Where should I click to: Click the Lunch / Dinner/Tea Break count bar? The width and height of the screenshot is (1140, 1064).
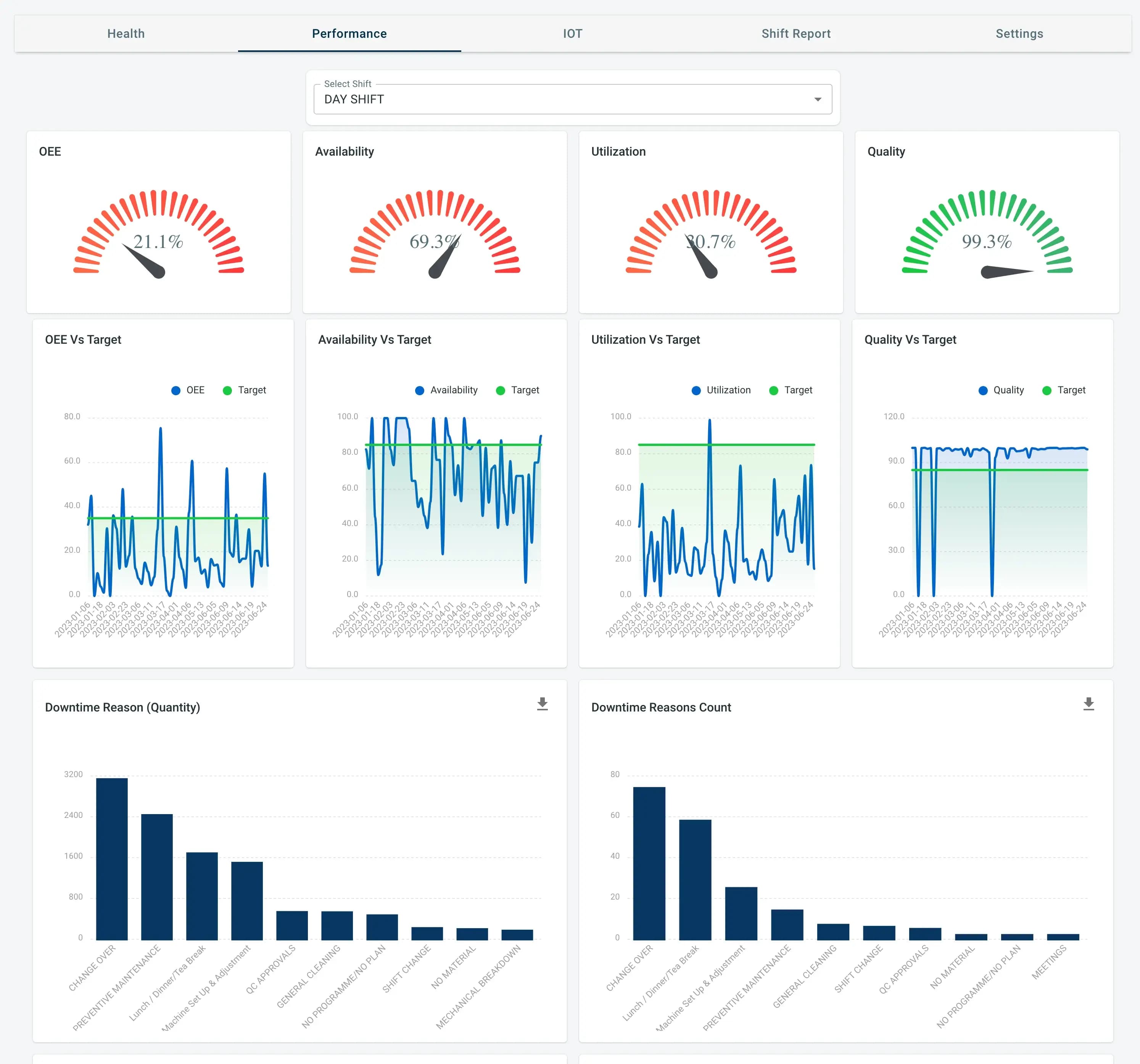(x=695, y=879)
